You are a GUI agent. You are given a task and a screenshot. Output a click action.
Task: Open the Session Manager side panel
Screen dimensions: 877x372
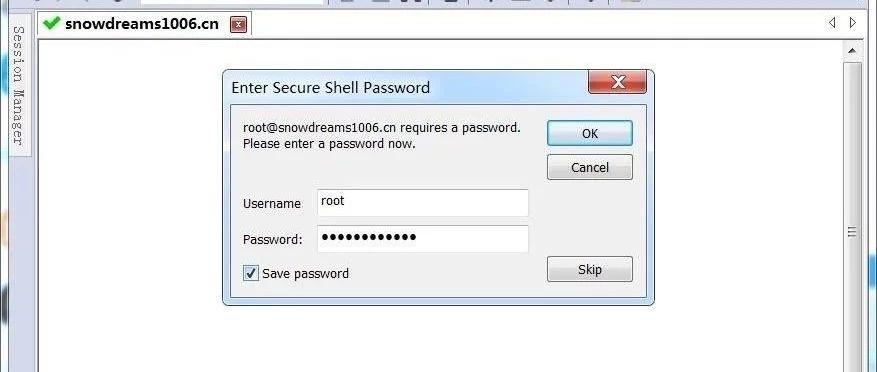[19, 85]
